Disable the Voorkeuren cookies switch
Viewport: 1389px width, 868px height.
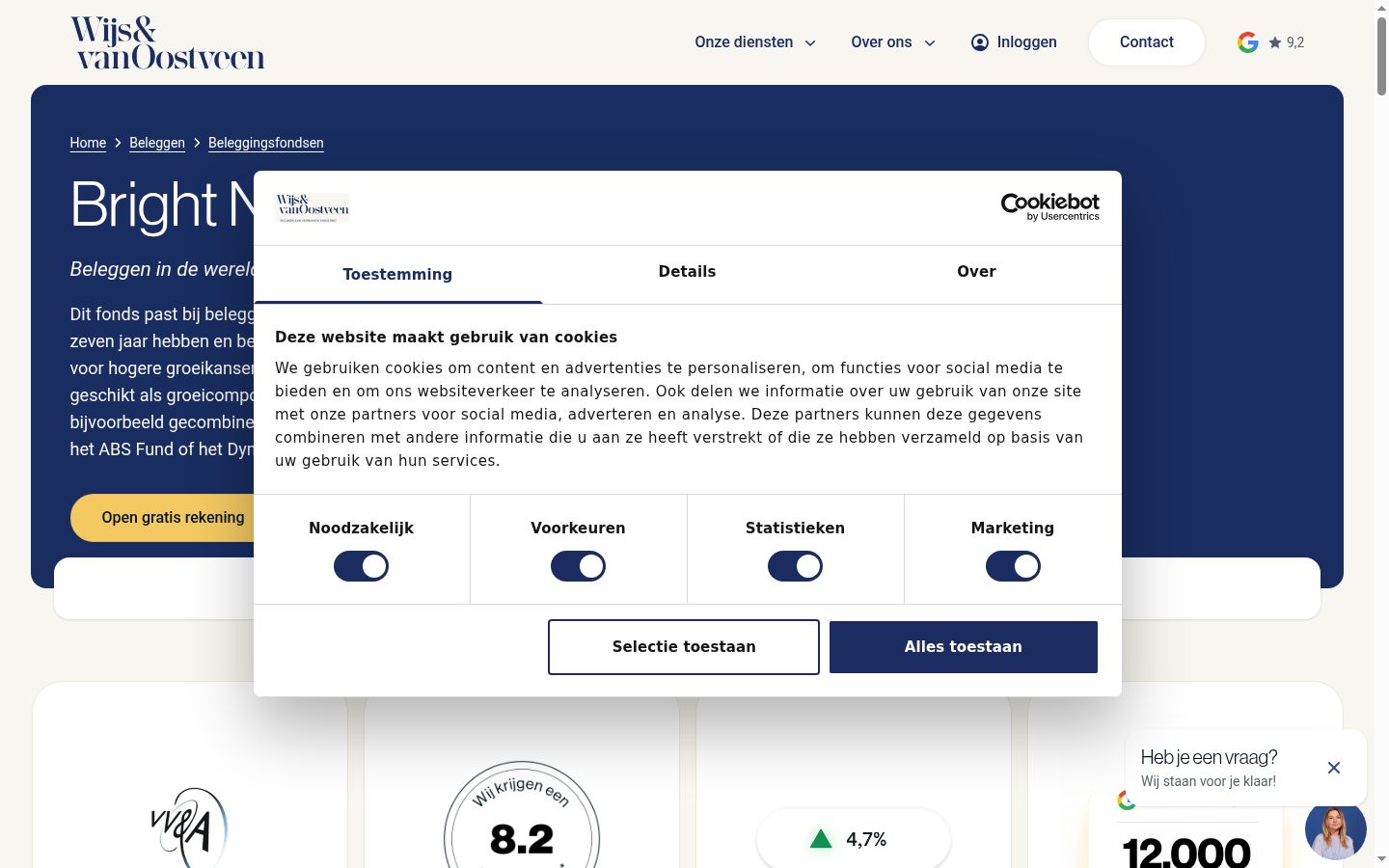click(x=578, y=566)
